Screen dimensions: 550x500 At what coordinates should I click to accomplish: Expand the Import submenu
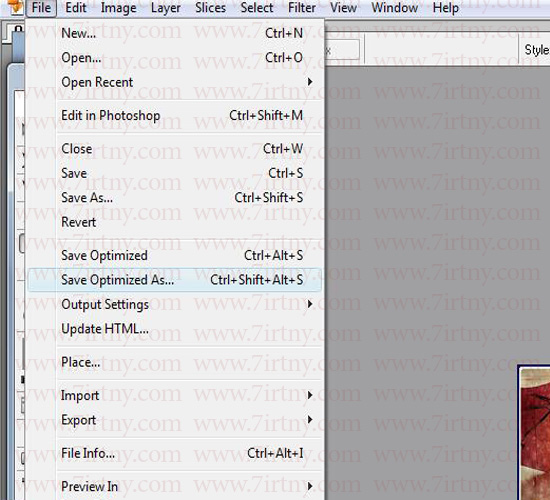click(x=175, y=395)
